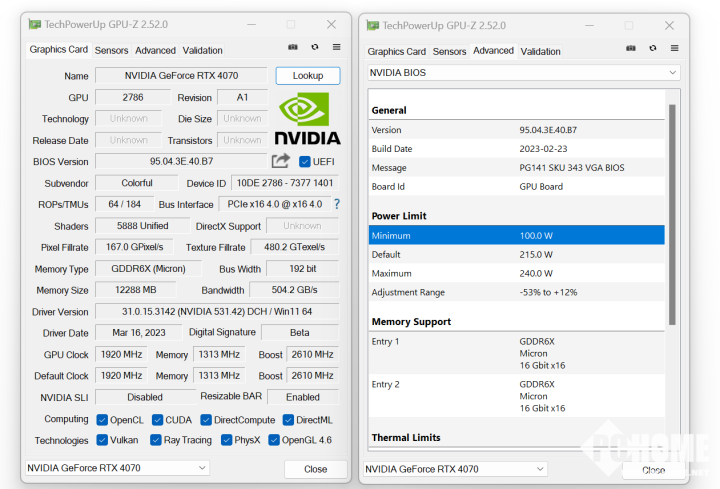Viewport: 720px width, 489px height.
Task: Select the Minimum power limit row
Action: 516,236
